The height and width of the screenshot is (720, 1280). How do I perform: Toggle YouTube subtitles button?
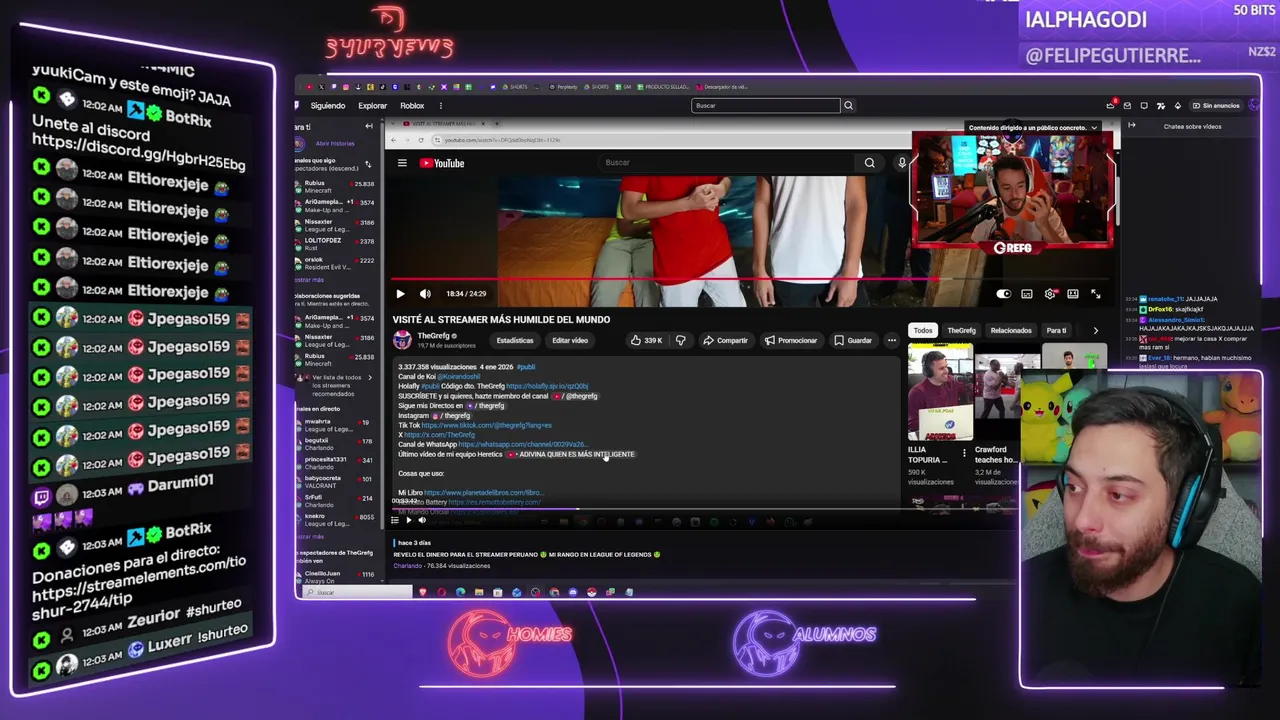[x=1026, y=294]
